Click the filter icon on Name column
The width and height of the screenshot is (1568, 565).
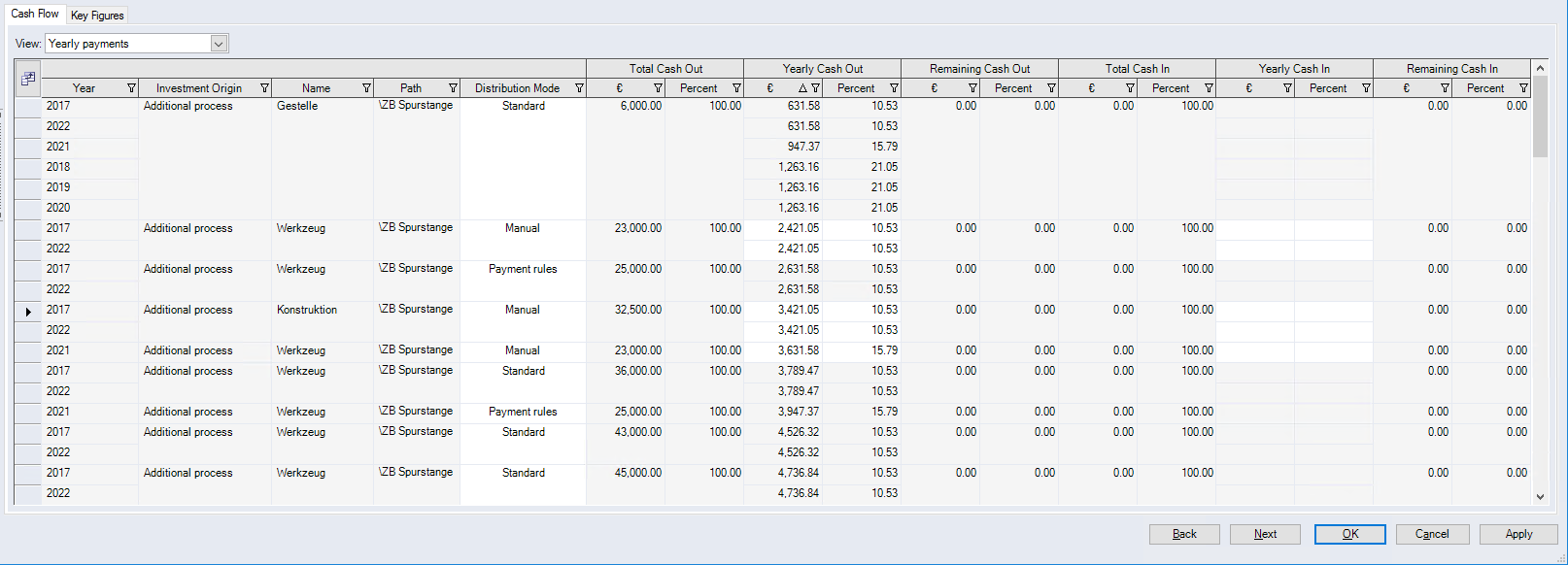(366, 88)
